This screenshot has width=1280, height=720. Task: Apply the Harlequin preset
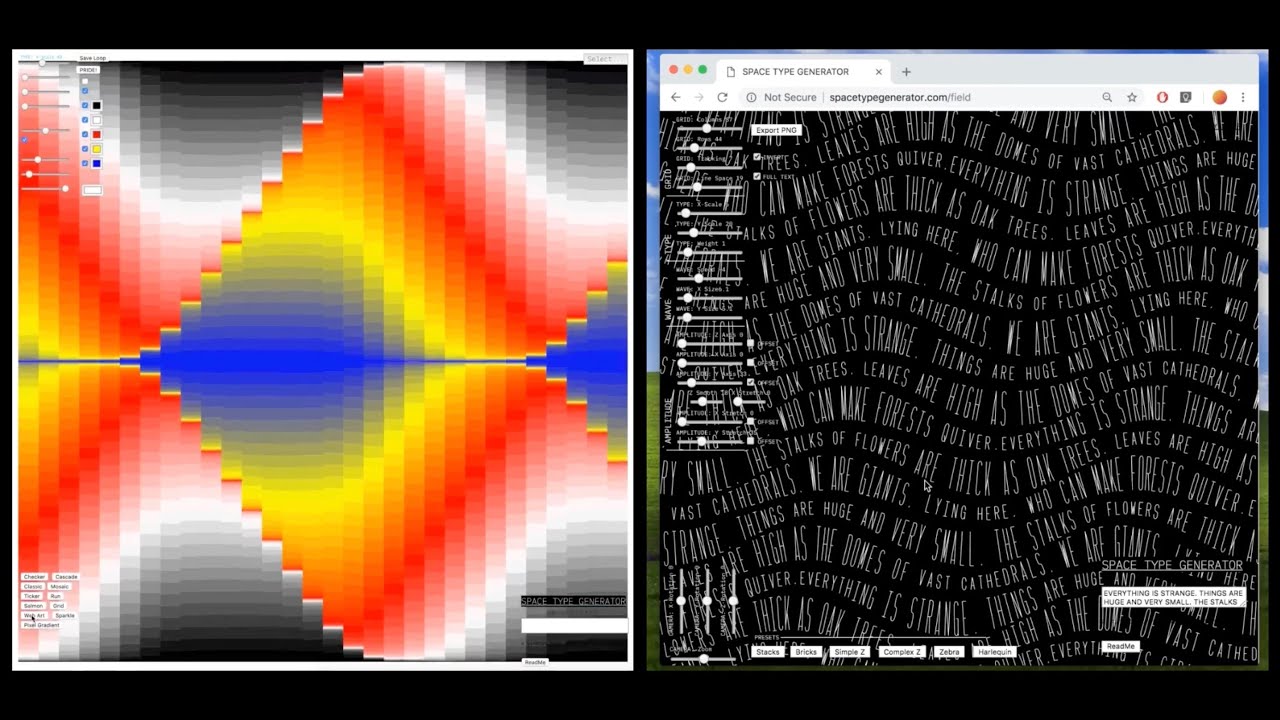995,651
